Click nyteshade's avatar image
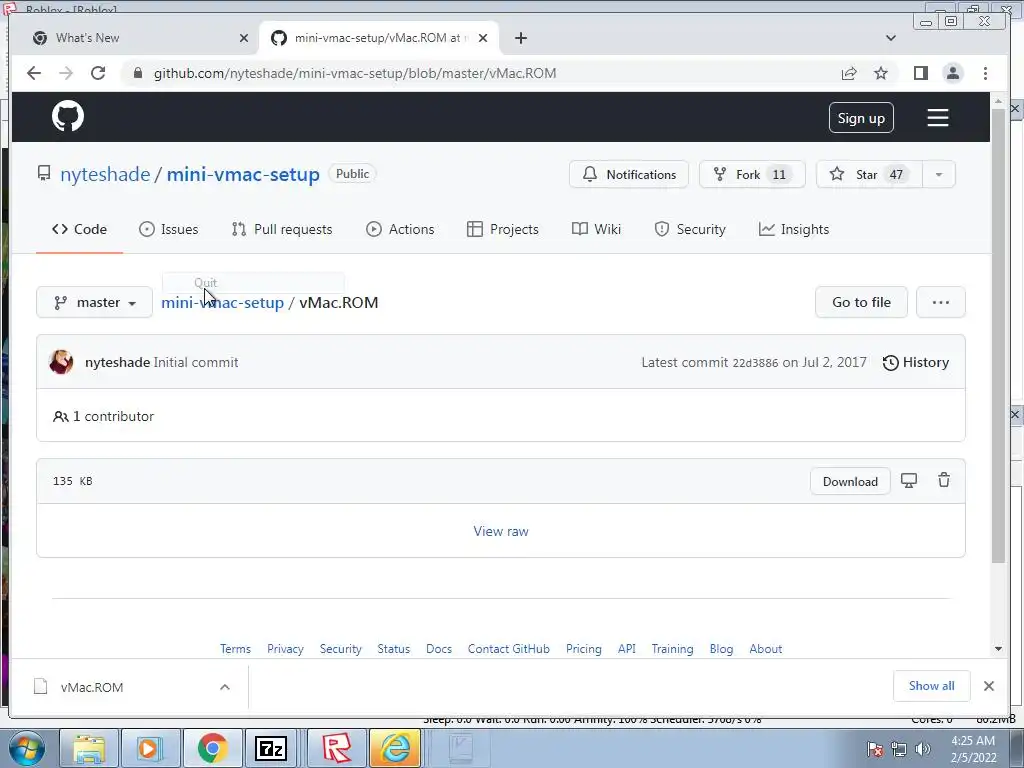This screenshot has width=1024, height=768. click(x=61, y=362)
